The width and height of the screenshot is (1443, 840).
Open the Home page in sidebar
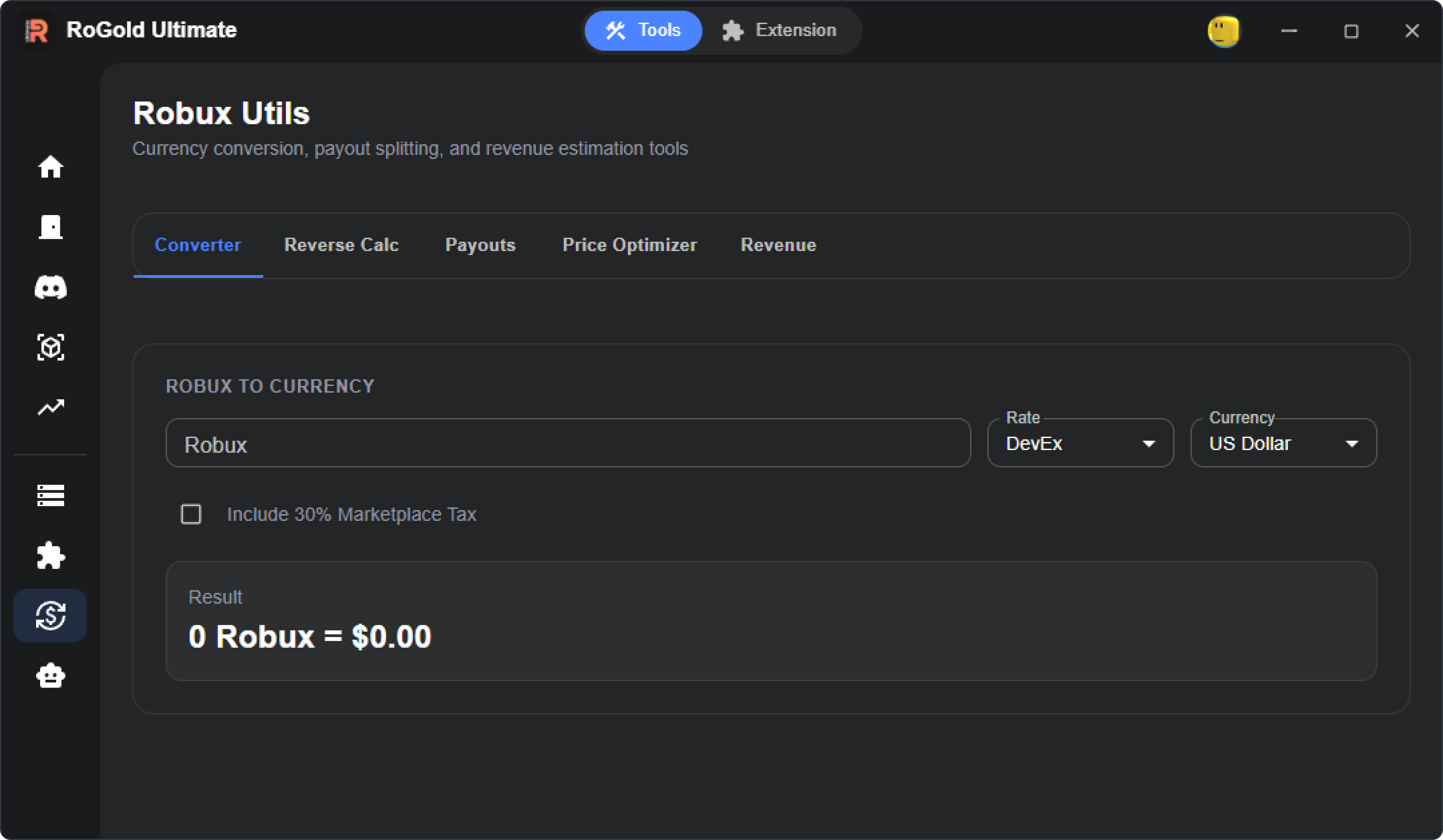click(x=51, y=167)
